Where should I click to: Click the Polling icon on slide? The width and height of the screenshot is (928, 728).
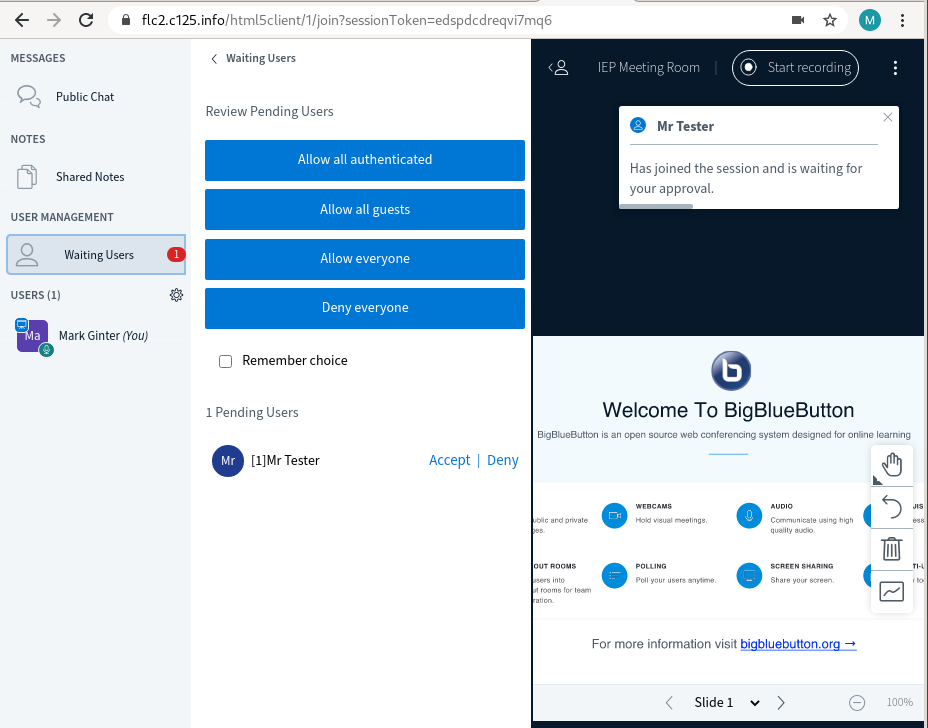click(614, 575)
